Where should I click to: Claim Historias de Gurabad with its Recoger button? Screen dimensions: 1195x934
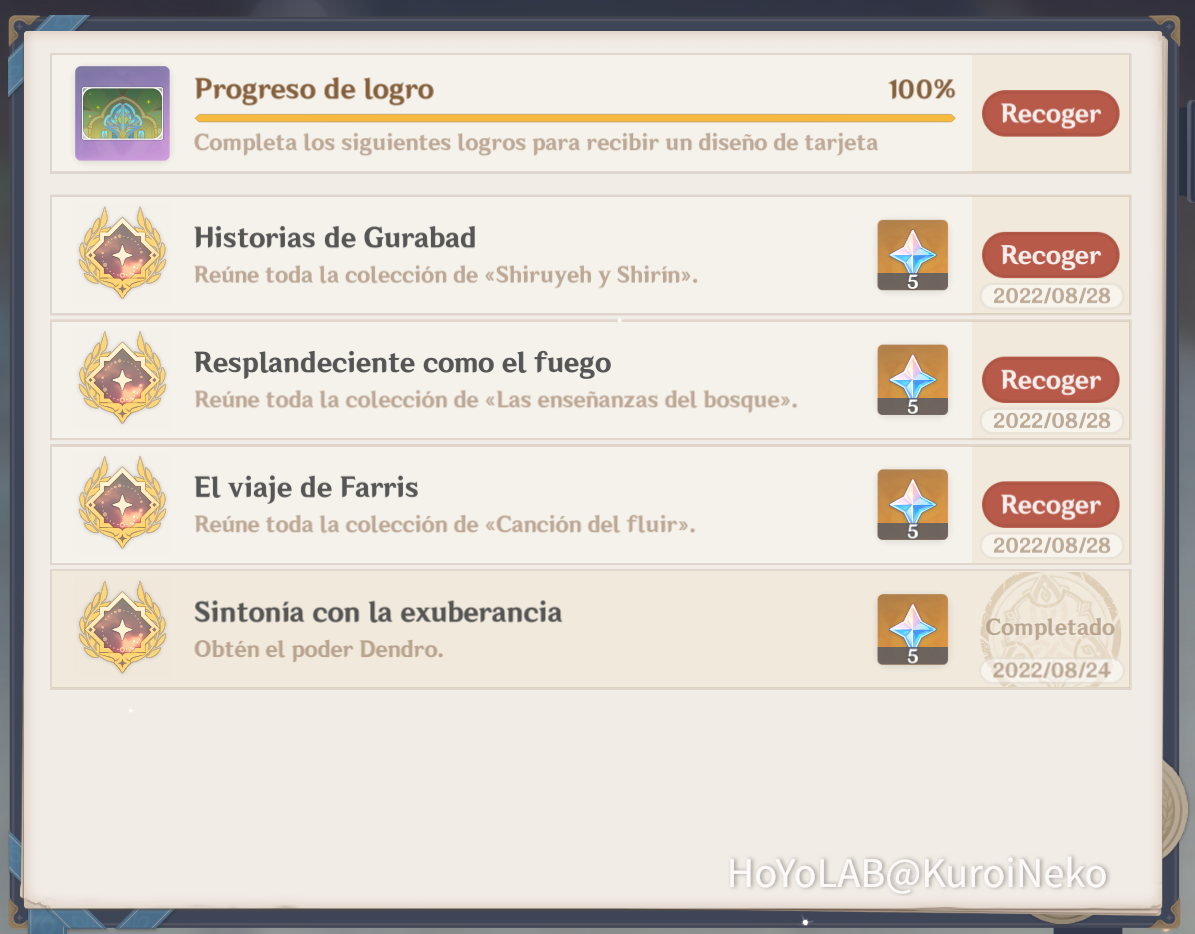click(1050, 255)
